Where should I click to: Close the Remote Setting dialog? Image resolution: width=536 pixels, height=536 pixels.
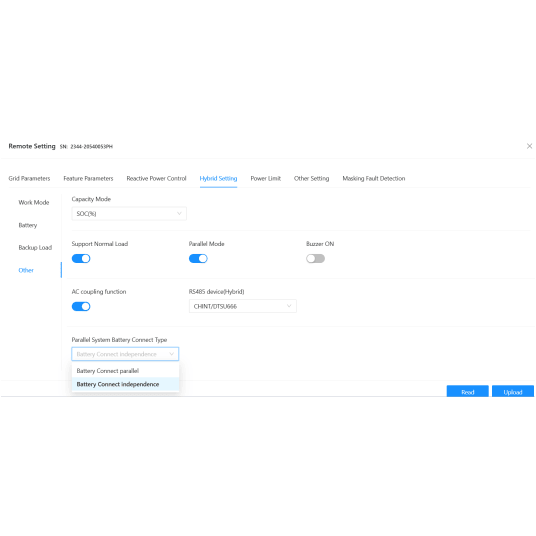pyautogui.click(x=529, y=146)
